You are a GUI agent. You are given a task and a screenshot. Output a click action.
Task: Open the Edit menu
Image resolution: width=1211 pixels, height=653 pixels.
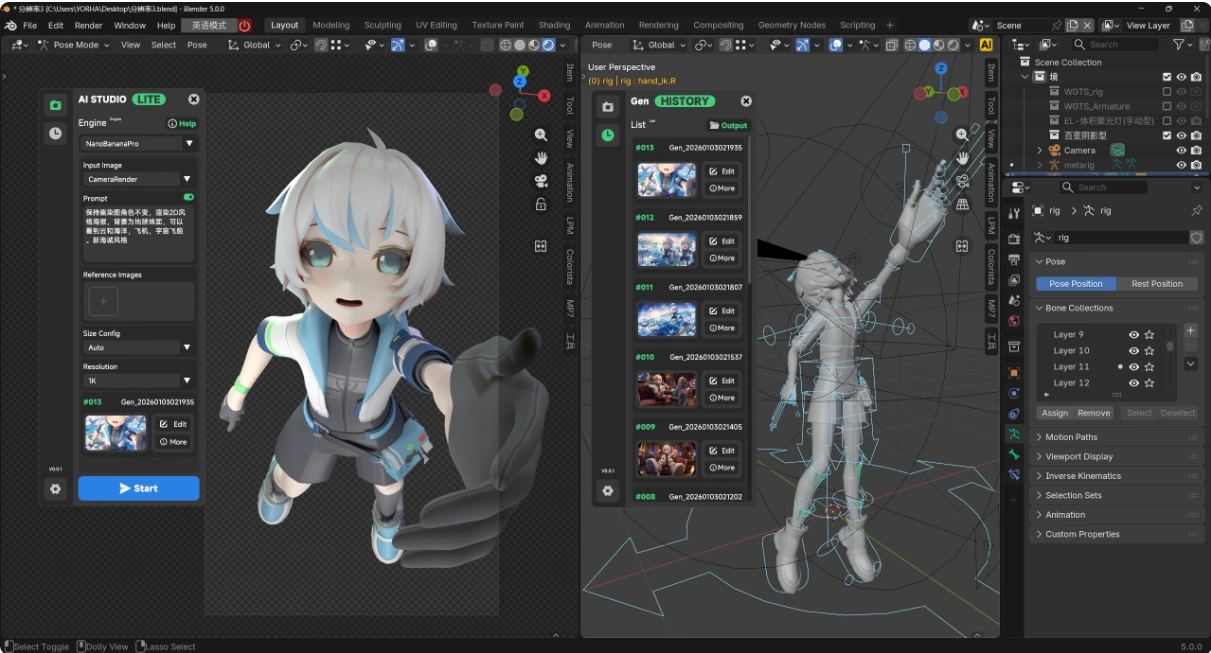(56, 25)
